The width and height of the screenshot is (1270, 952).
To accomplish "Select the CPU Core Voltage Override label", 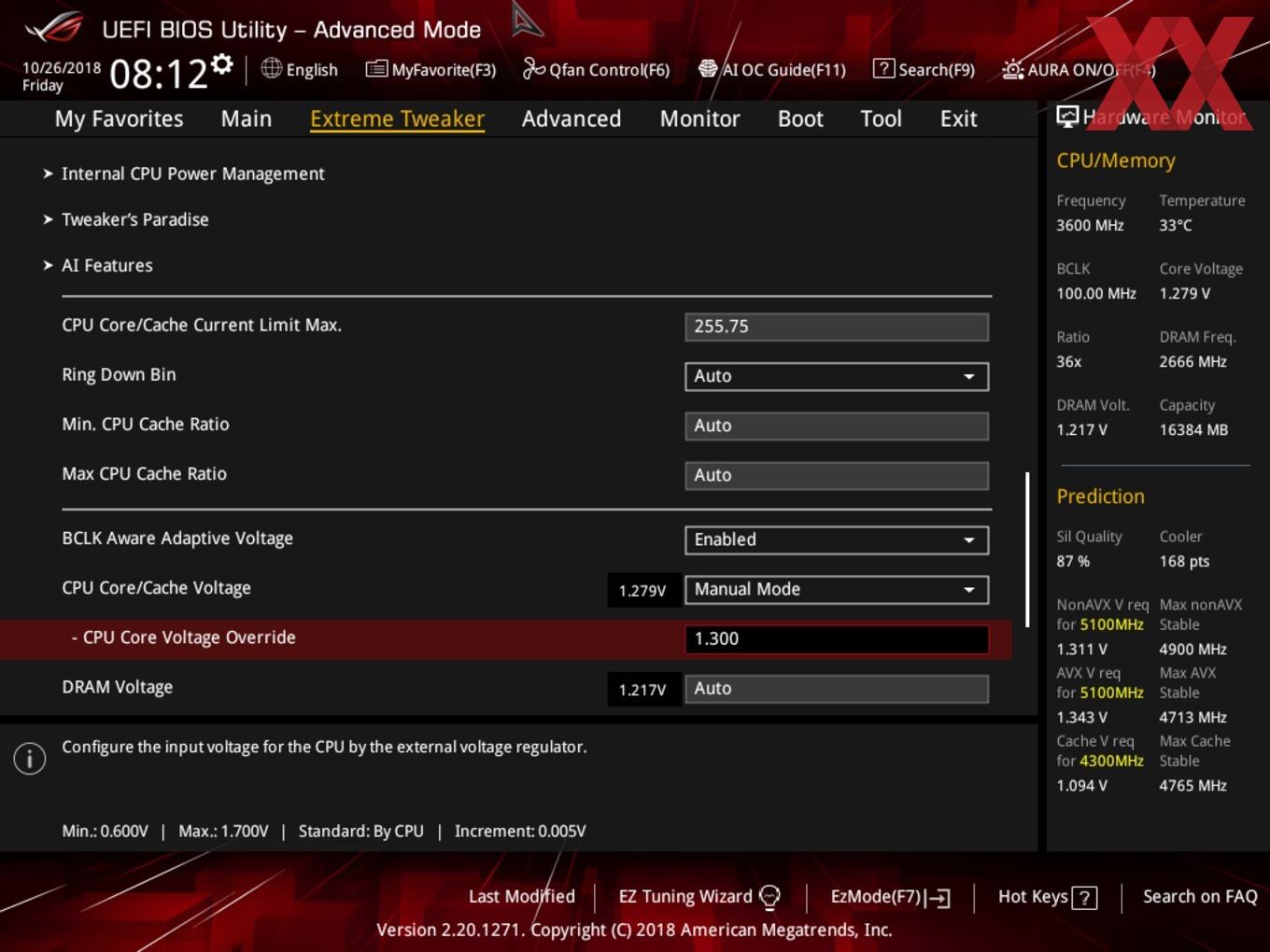I will pyautogui.click(x=184, y=637).
